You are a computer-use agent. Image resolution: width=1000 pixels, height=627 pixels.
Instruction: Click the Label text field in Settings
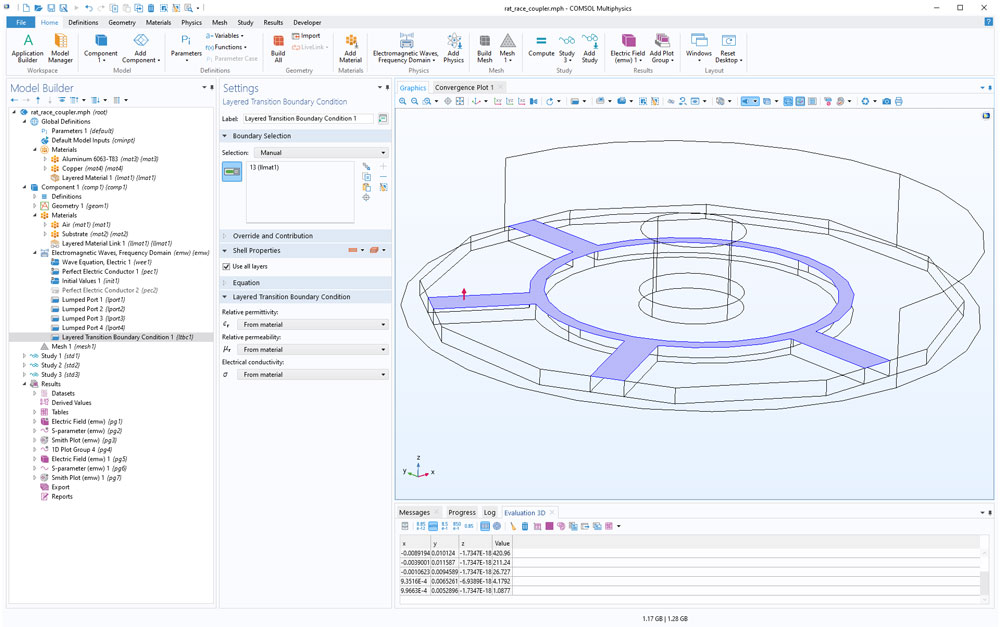tap(307, 119)
